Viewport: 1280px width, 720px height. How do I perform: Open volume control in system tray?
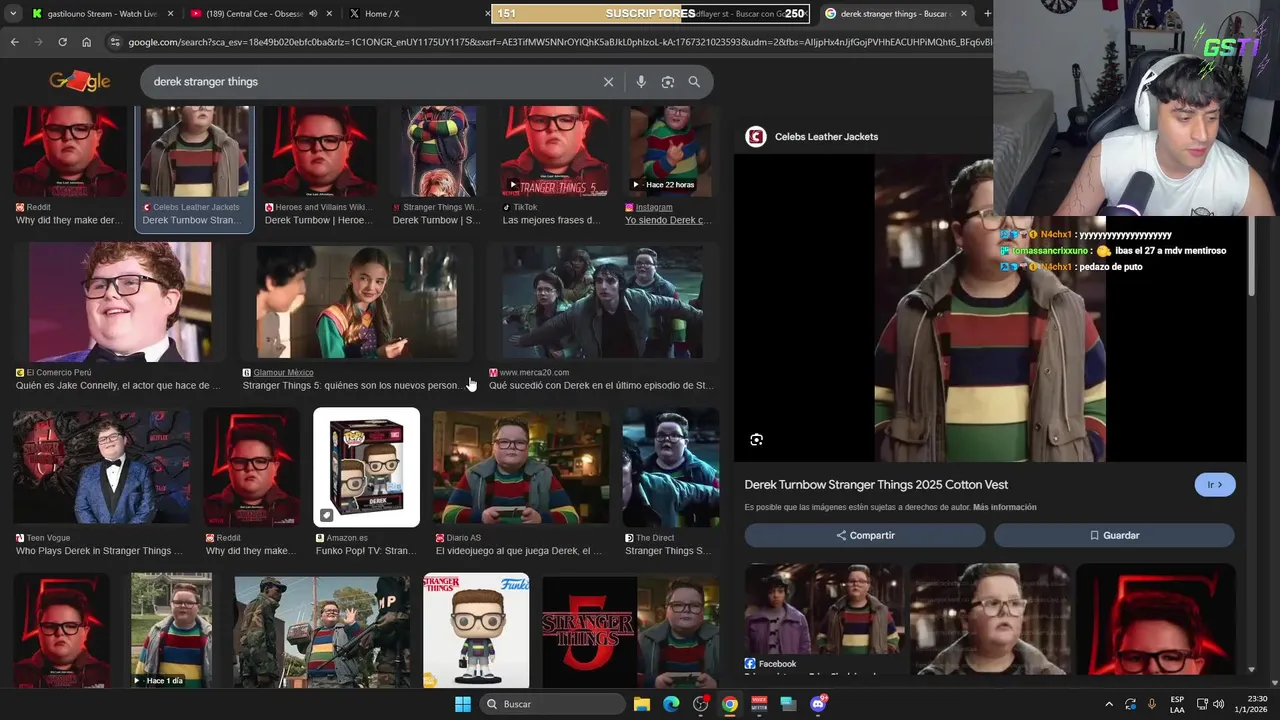[1218, 704]
